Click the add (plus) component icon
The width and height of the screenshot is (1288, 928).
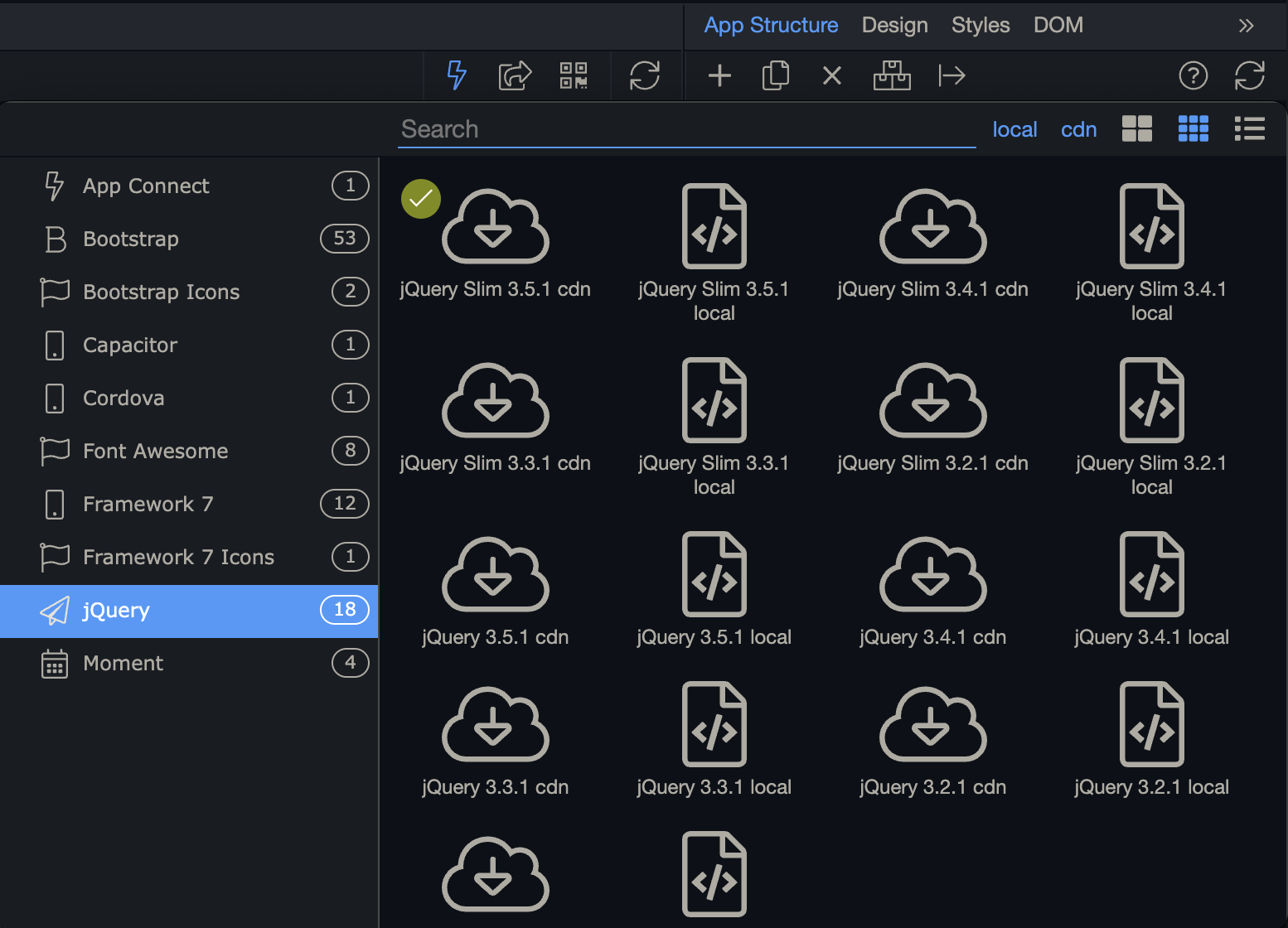coord(719,76)
